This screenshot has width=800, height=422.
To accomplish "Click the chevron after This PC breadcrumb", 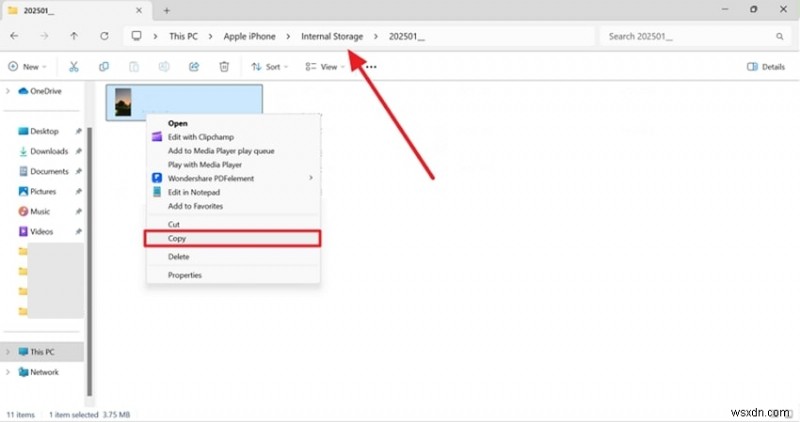I will (210, 36).
